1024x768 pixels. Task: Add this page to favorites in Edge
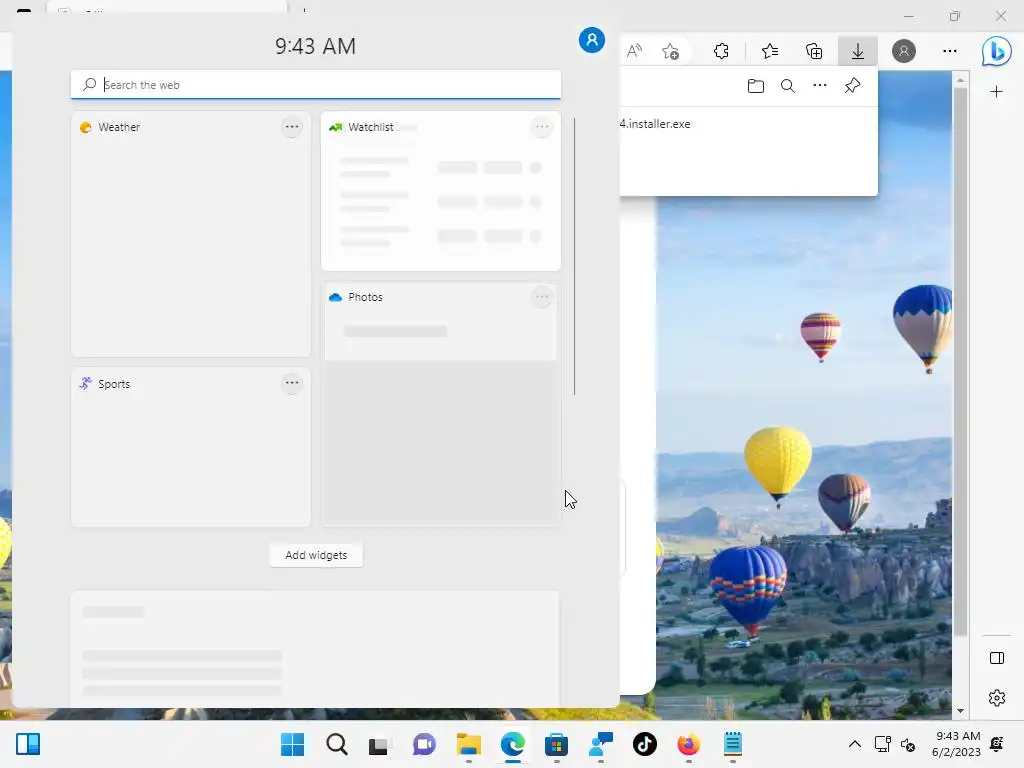[671, 51]
